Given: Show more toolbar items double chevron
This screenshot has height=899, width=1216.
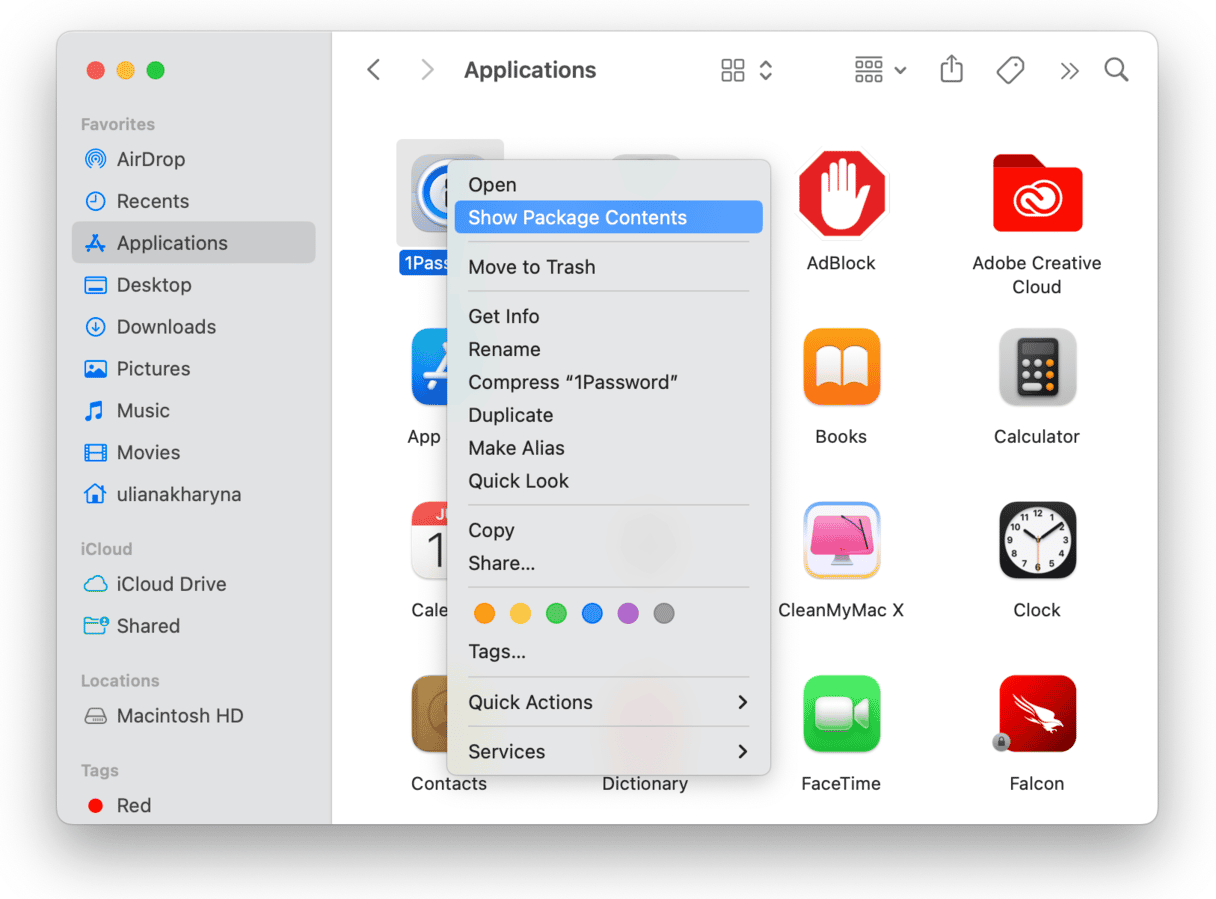Looking at the screenshot, I should (x=1069, y=70).
